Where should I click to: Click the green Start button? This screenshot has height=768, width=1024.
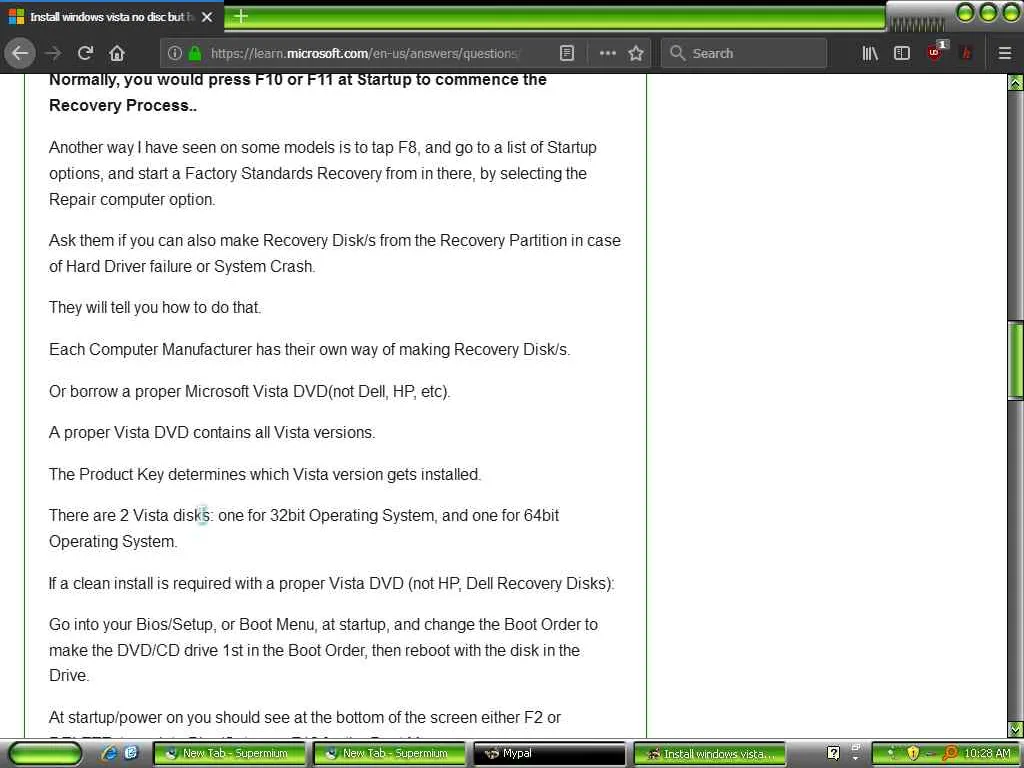[x=46, y=754]
